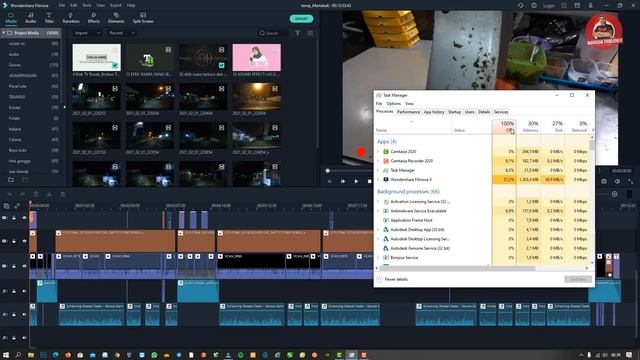The image size is (640, 360).
Task: Click the Login link in Filmora title bar
Action: click(549, 6)
